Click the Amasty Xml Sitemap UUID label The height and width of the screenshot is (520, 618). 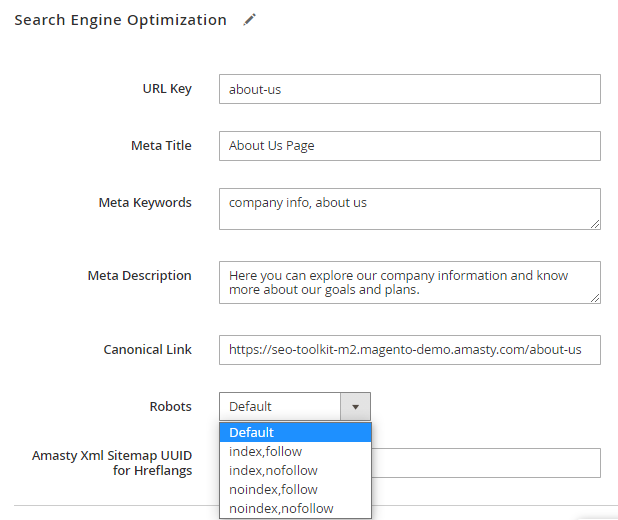point(112,463)
